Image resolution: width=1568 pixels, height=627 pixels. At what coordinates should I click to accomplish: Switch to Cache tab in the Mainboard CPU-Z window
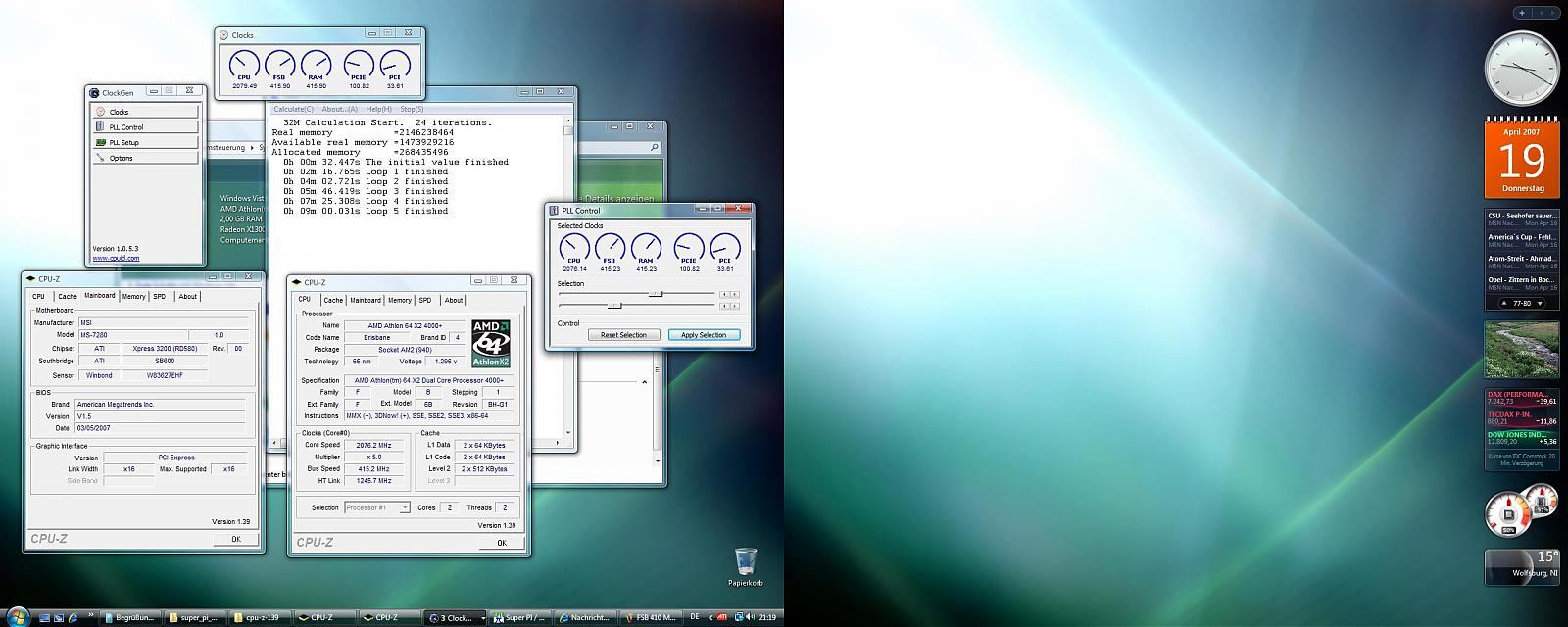67,296
